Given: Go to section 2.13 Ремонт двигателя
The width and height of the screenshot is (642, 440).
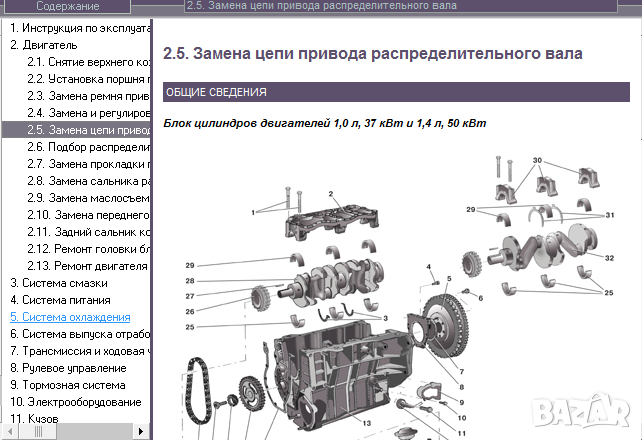Looking at the screenshot, I should coord(88,266).
